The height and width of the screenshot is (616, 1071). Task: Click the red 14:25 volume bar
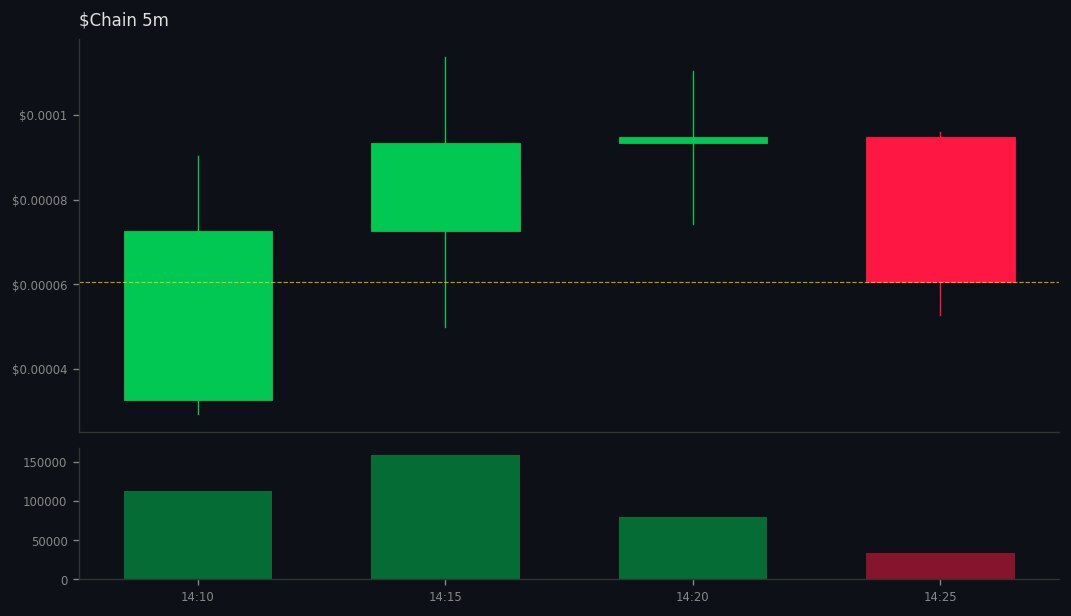click(x=940, y=565)
